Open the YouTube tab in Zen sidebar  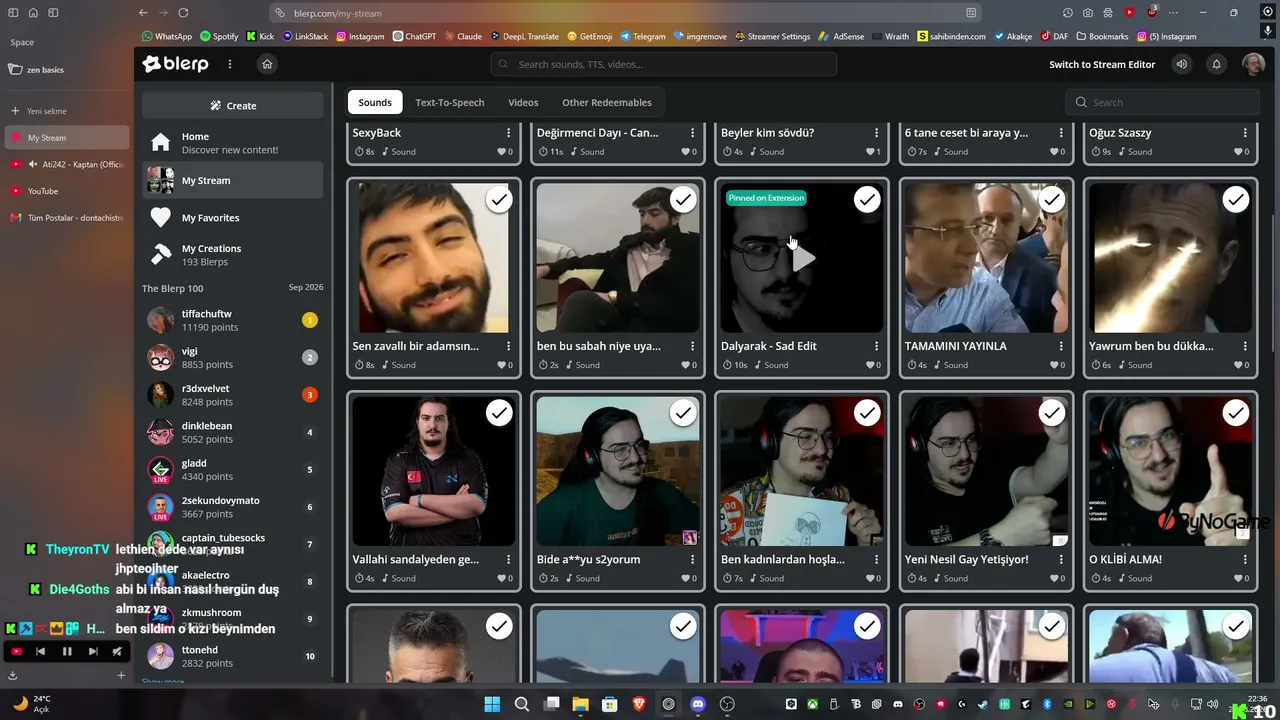(x=66, y=191)
